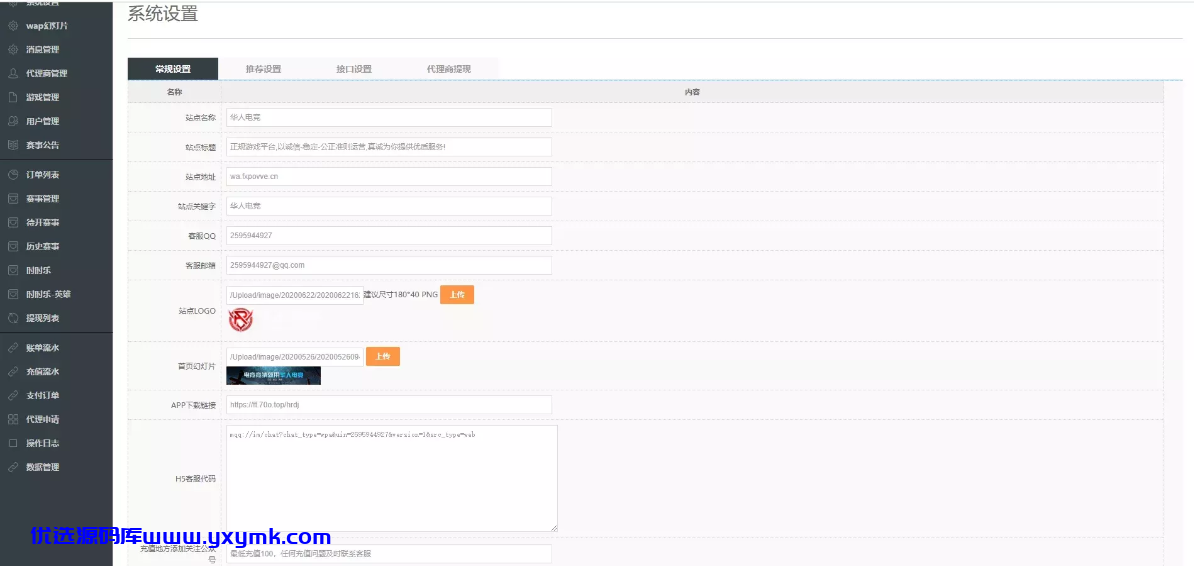
Task: Select the 游戏管理 document icon
Action: point(13,97)
